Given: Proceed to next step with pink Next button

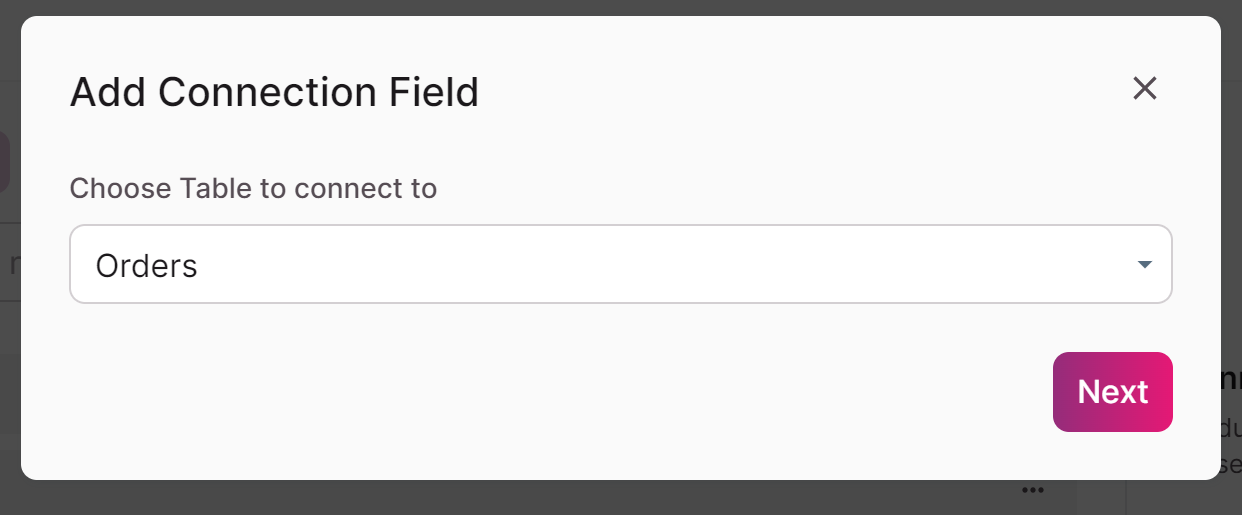Looking at the screenshot, I should [x=1112, y=392].
